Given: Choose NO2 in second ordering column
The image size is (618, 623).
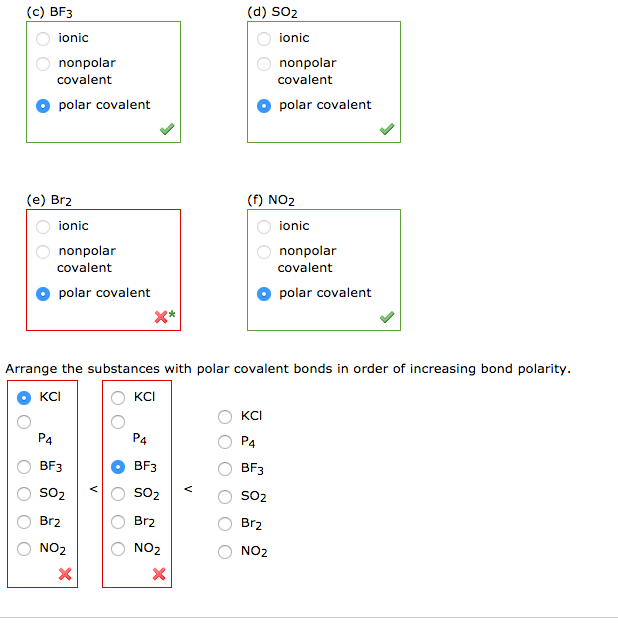Looking at the screenshot, I should coord(118,548).
